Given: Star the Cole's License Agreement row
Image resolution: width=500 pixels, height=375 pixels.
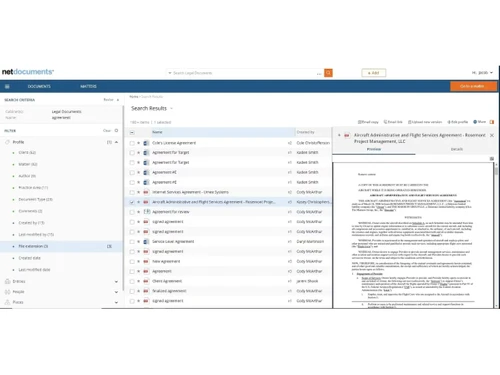Looking at the screenshot, I should click(139, 143).
